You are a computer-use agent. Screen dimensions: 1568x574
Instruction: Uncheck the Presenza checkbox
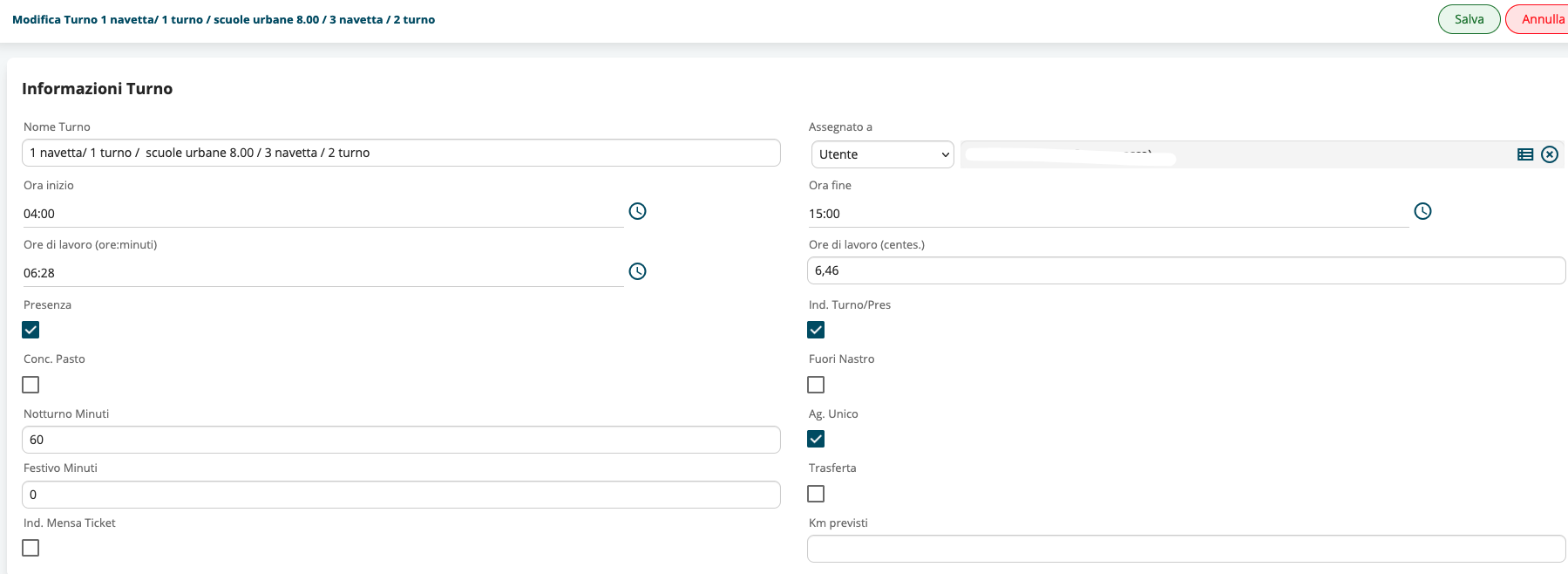(x=31, y=330)
